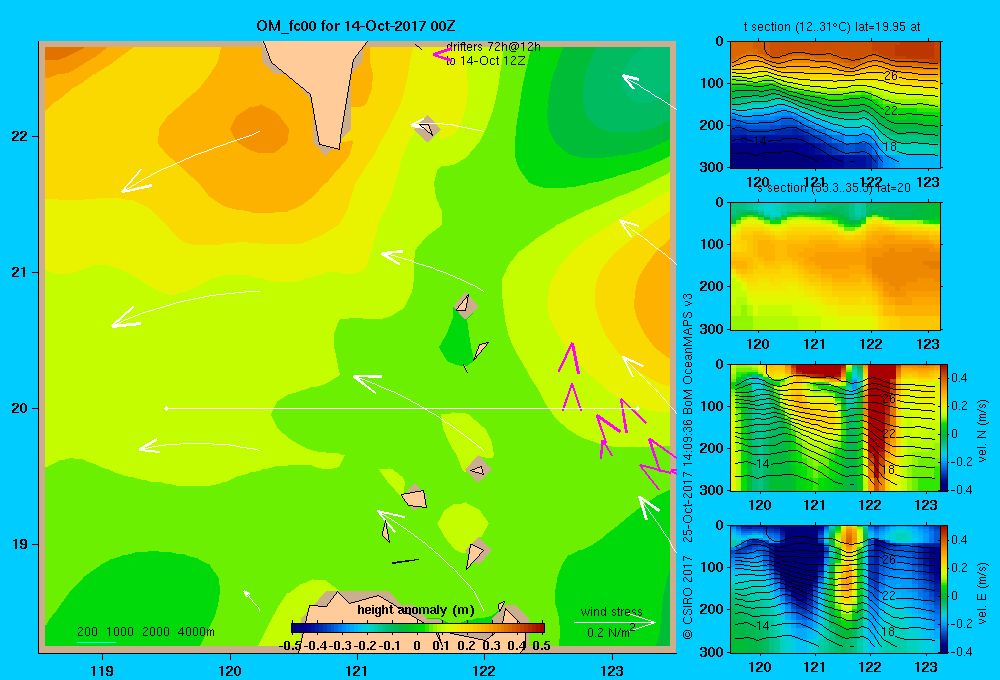Click the white section line at latitude 20
Screen dimensions: 1000x680
[402, 408]
